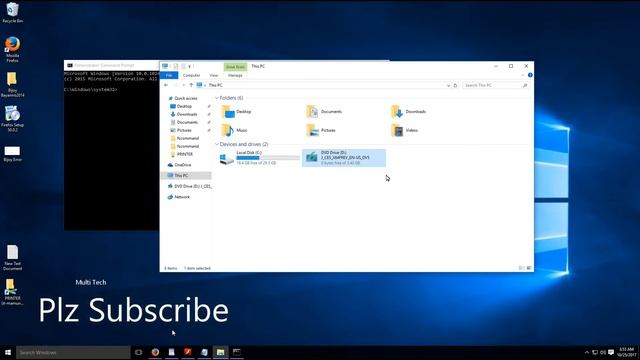Click the search magnifier in Explorer
Image resolution: width=640 pixels, height=360 pixels.
pos(525,85)
